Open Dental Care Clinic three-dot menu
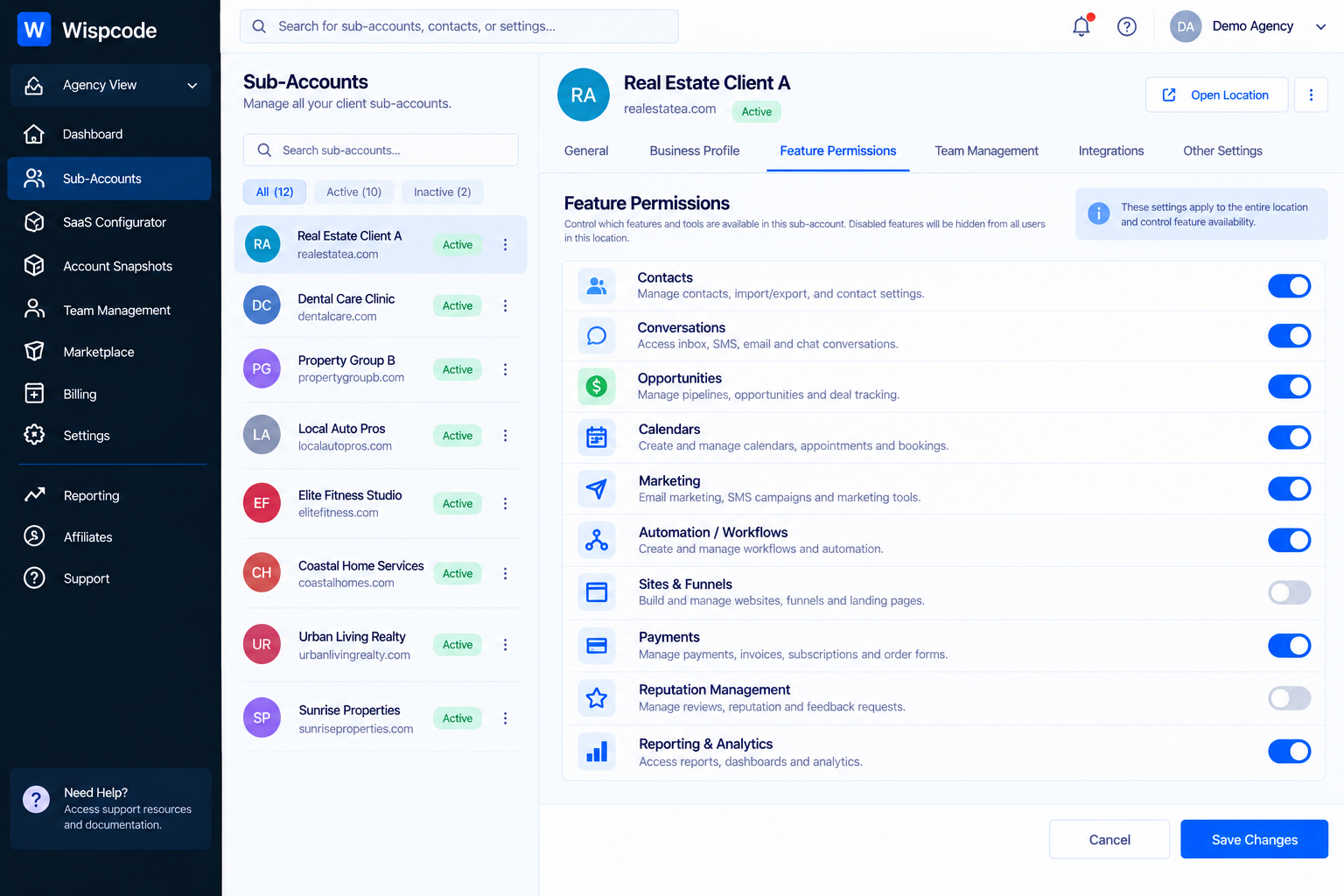 (505, 305)
